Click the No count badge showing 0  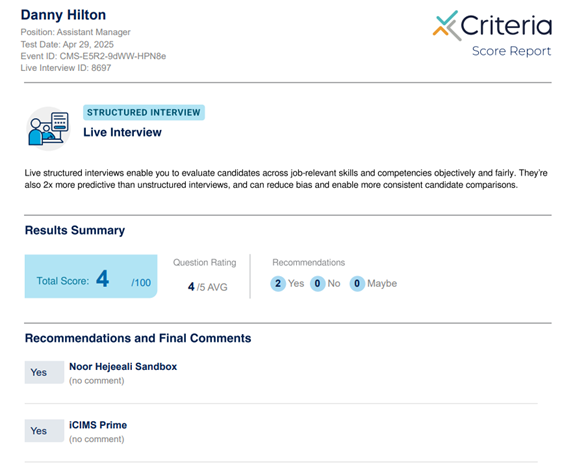coord(318,283)
